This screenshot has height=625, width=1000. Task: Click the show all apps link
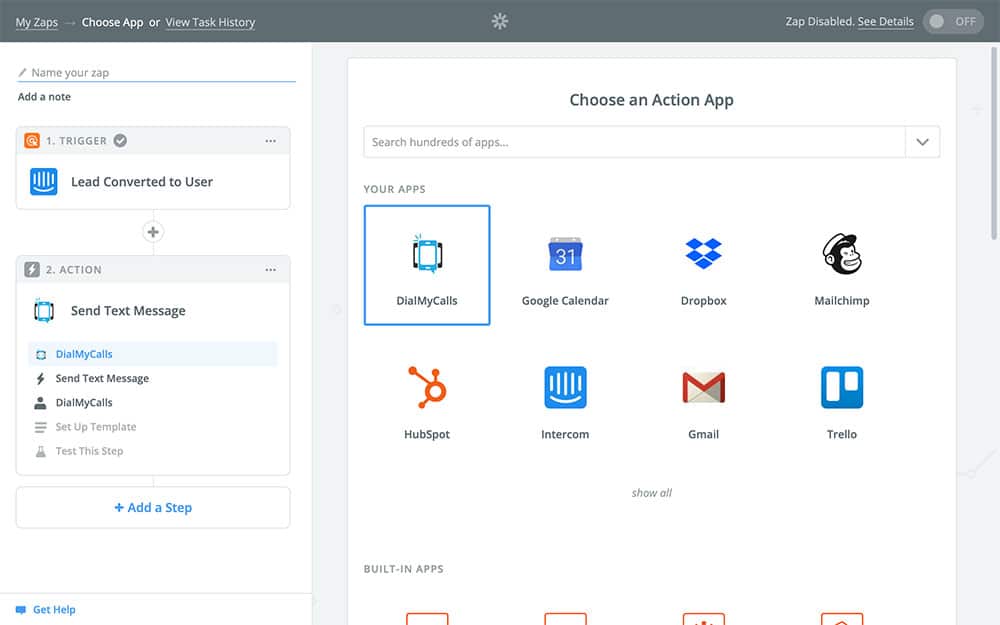tap(651, 493)
